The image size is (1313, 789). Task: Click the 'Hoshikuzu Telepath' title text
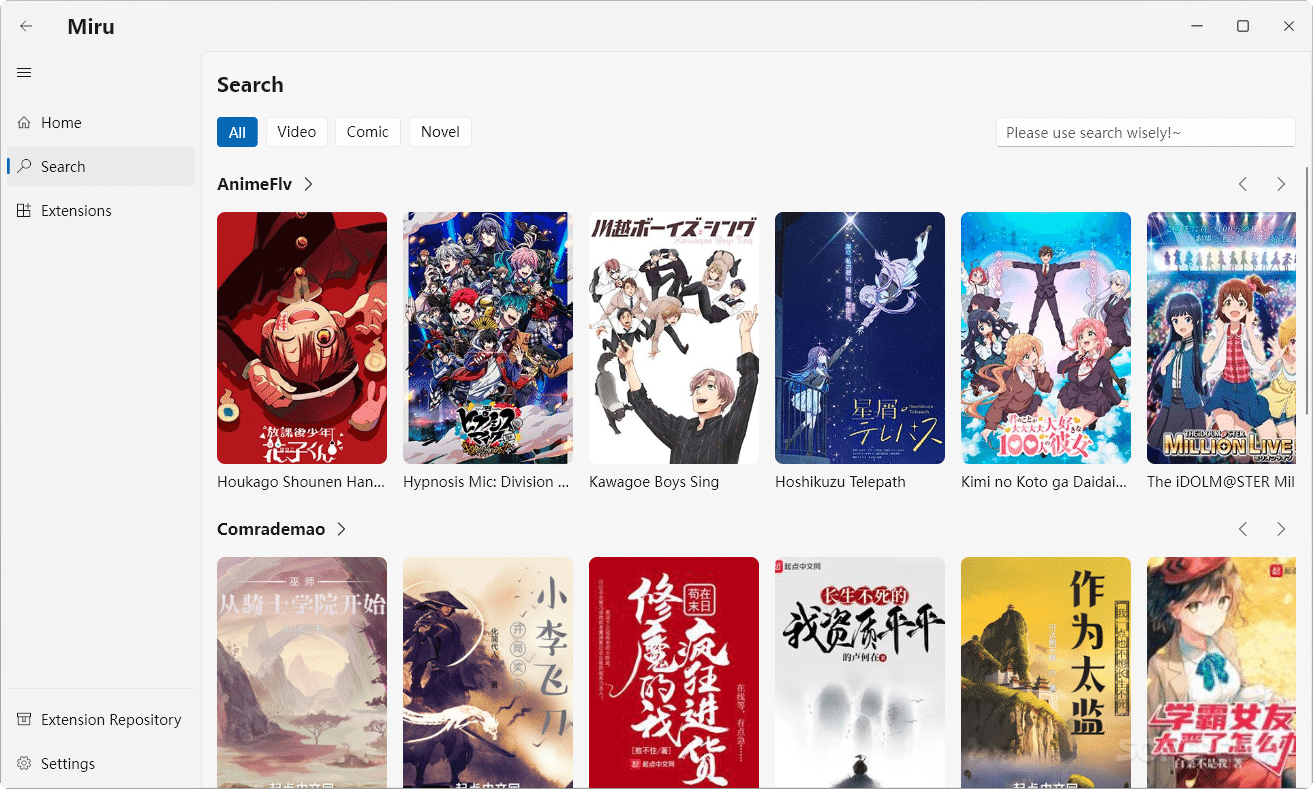[840, 482]
